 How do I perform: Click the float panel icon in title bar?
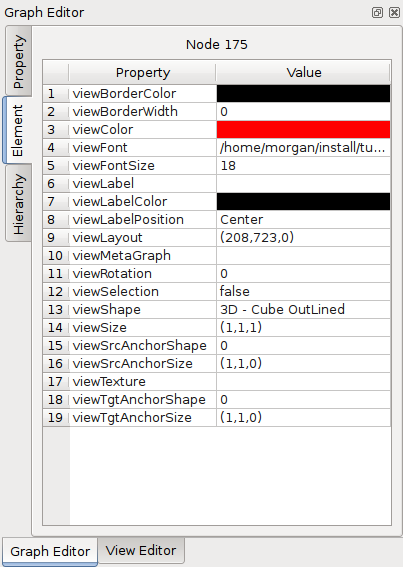pos(377,12)
